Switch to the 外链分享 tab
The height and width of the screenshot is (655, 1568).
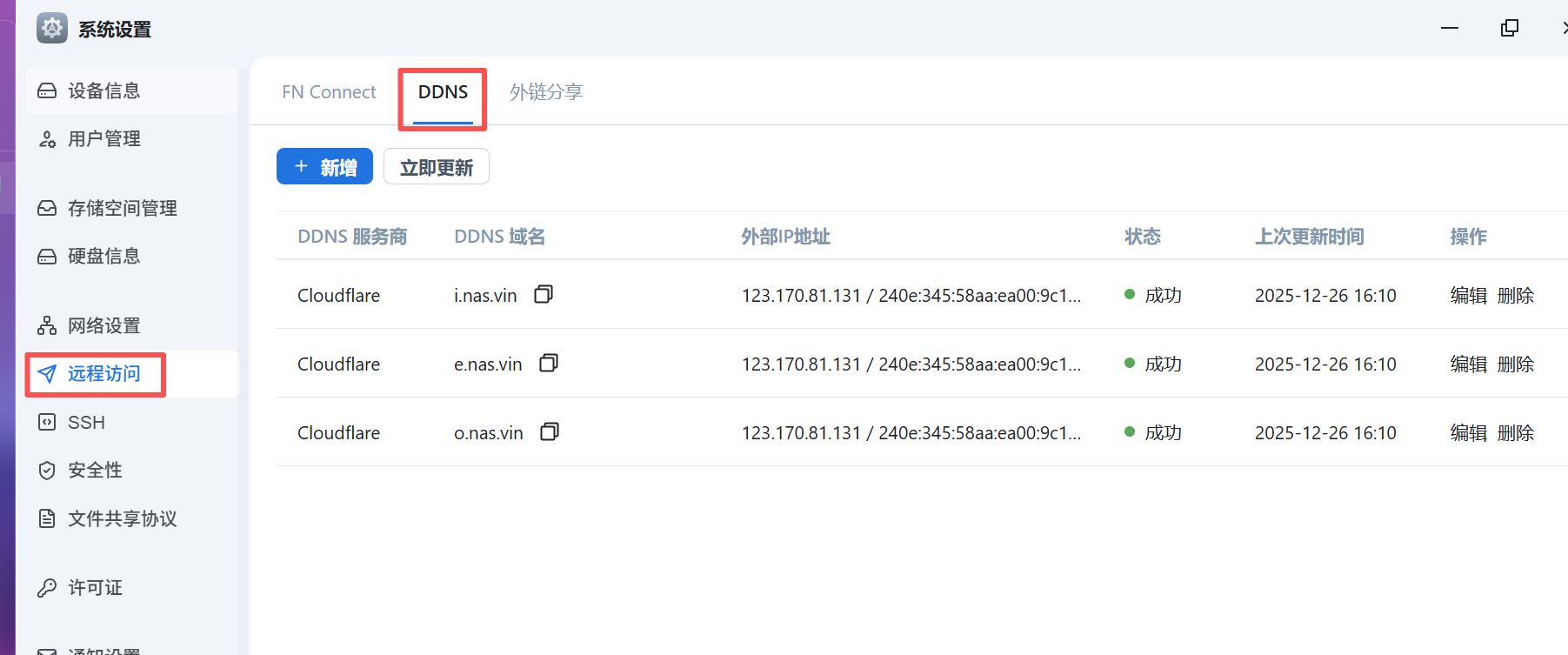pyautogui.click(x=546, y=92)
